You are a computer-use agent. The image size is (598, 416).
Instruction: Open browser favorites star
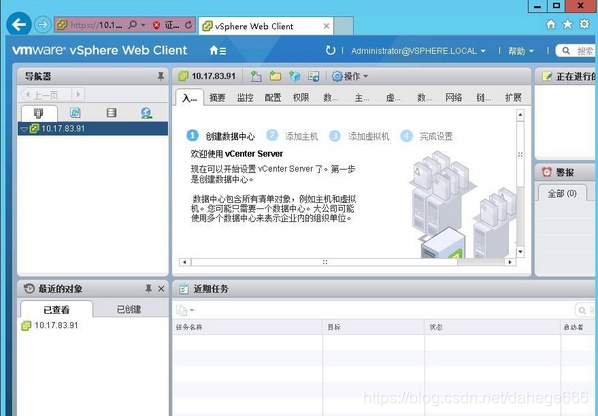click(567, 25)
